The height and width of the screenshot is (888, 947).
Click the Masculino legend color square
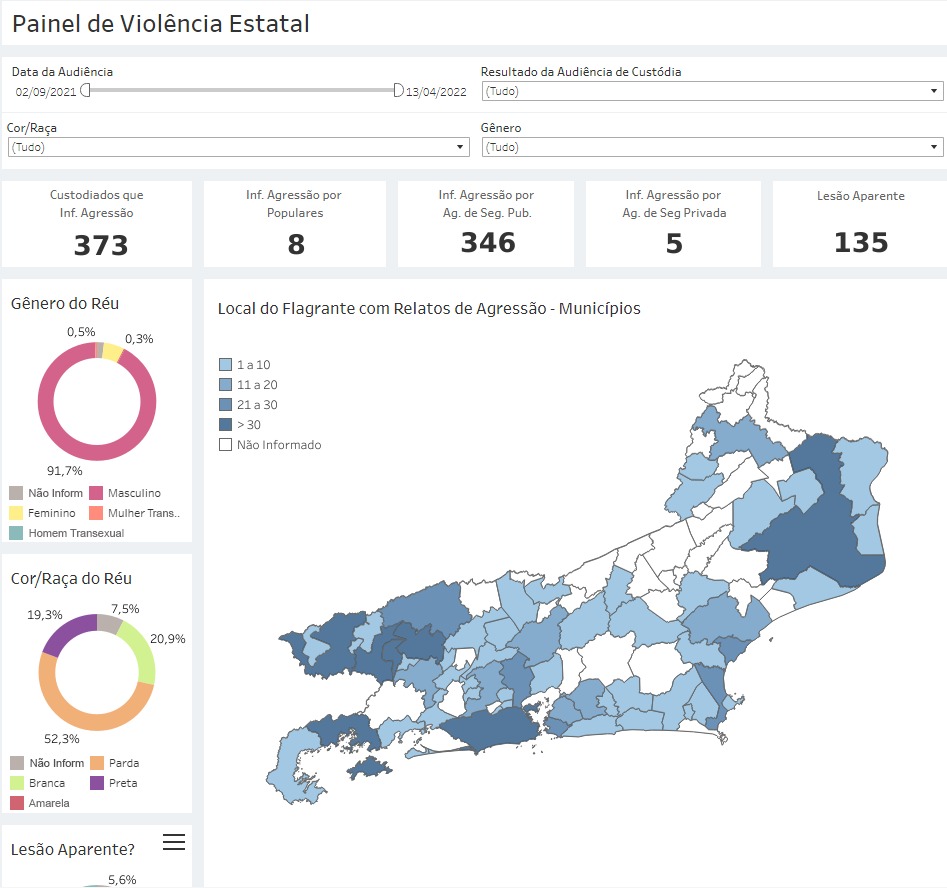click(x=97, y=493)
